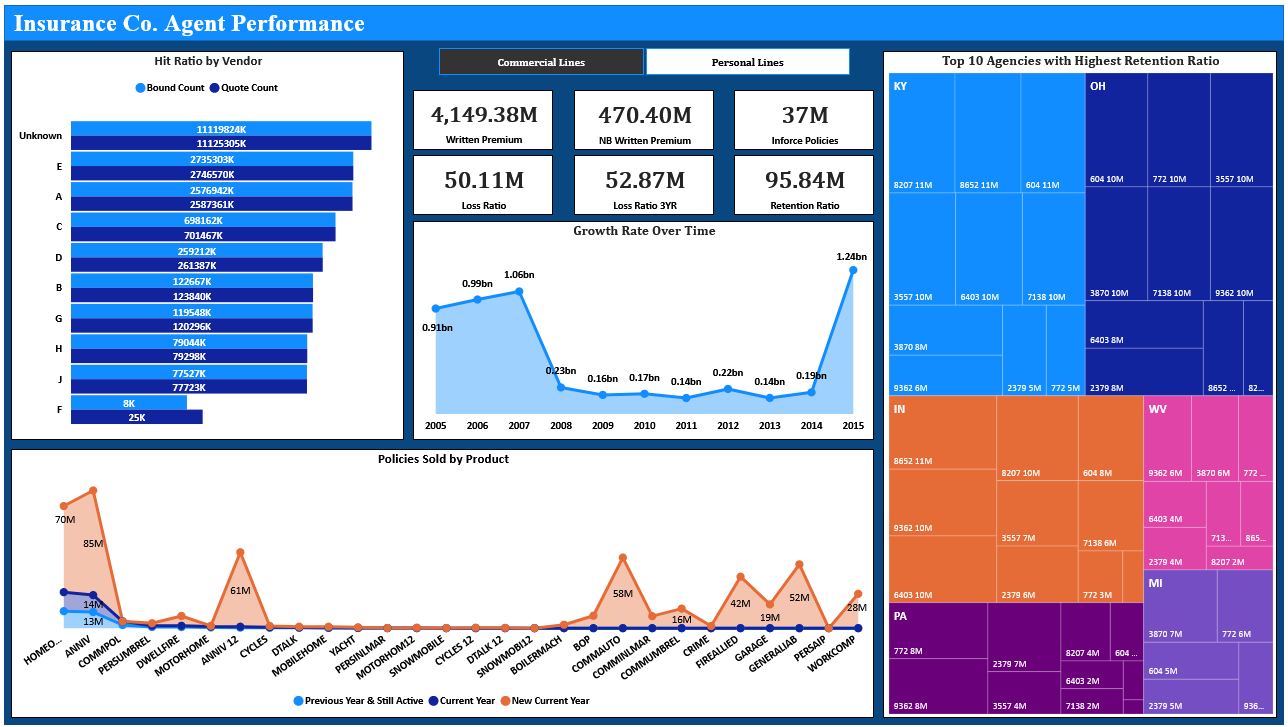
Task: Select vendor A quote bar 2587361K
Action: coord(212,204)
